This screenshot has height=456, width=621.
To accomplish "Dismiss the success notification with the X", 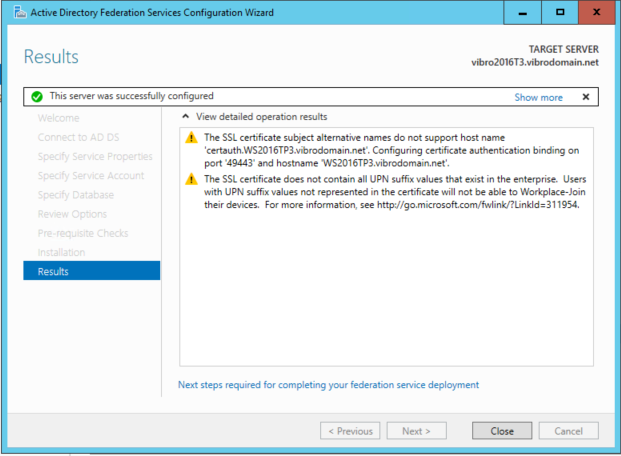I will click(x=586, y=97).
